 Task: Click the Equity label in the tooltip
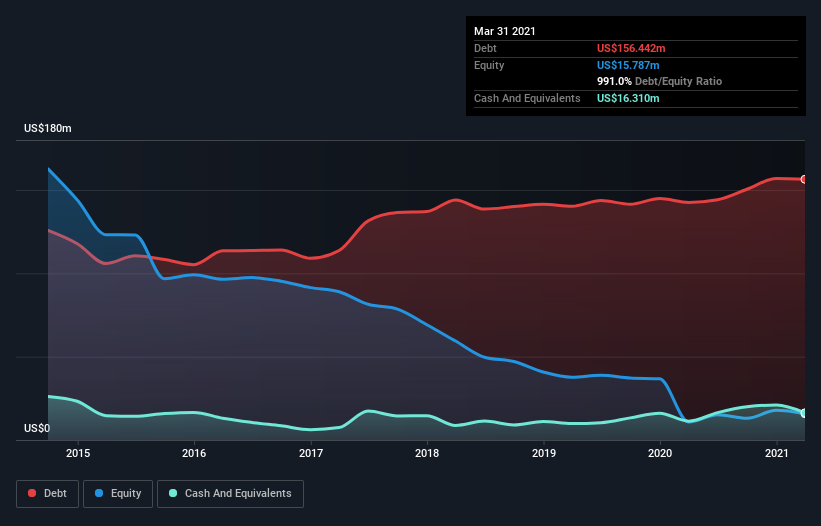[x=489, y=65]
